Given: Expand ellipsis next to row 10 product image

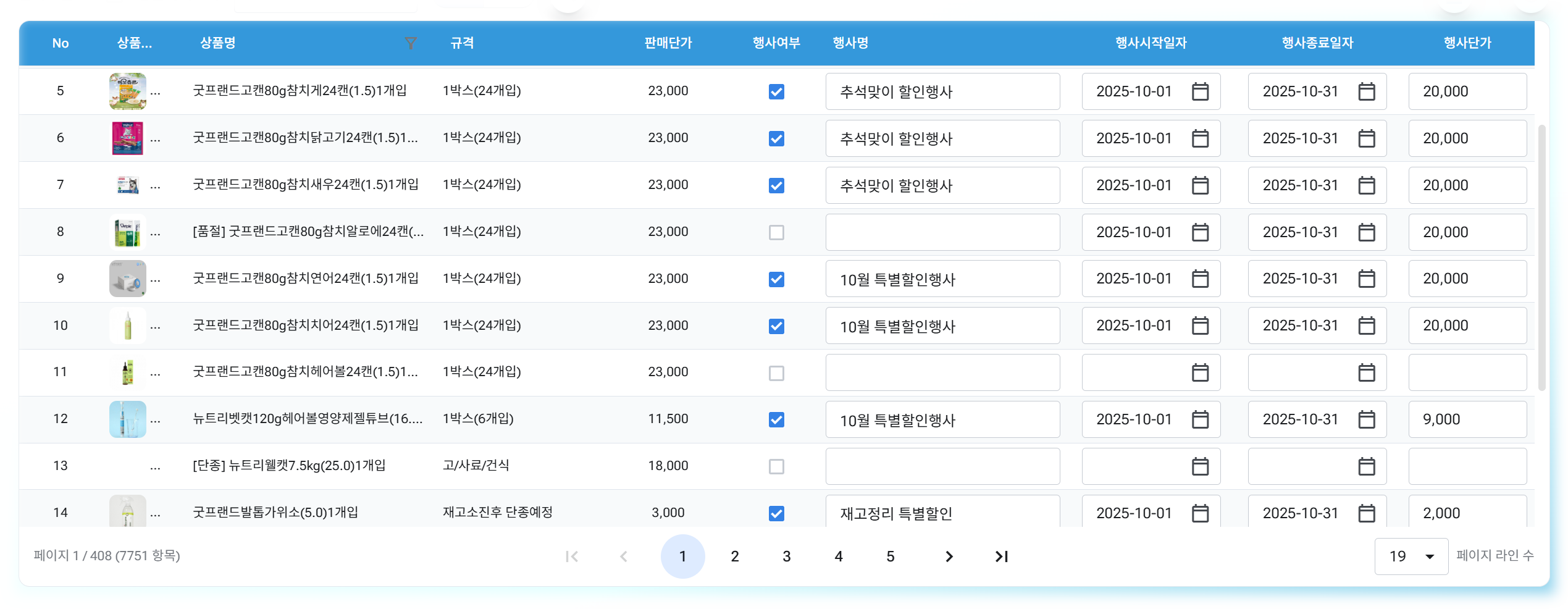Looking at the screenshot, I should (x=155, y=326).
